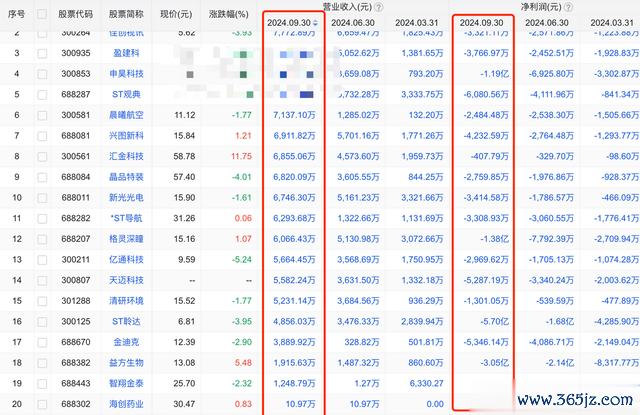Screen dimensions: 640x415
Task: Open stock link 清研环境
Action: pyautogui.click(x=126, y=301)
